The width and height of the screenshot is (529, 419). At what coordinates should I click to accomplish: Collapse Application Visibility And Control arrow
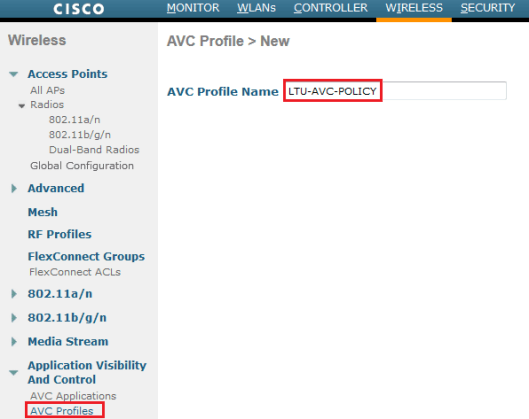click(x=13, y=373)
